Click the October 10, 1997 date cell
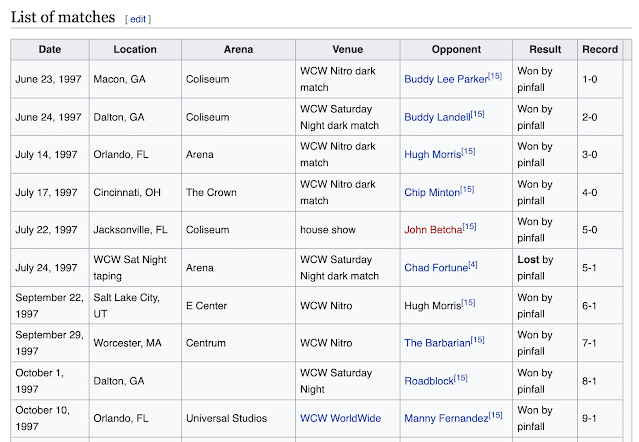The image size is (639, 442). coord(50,418)
